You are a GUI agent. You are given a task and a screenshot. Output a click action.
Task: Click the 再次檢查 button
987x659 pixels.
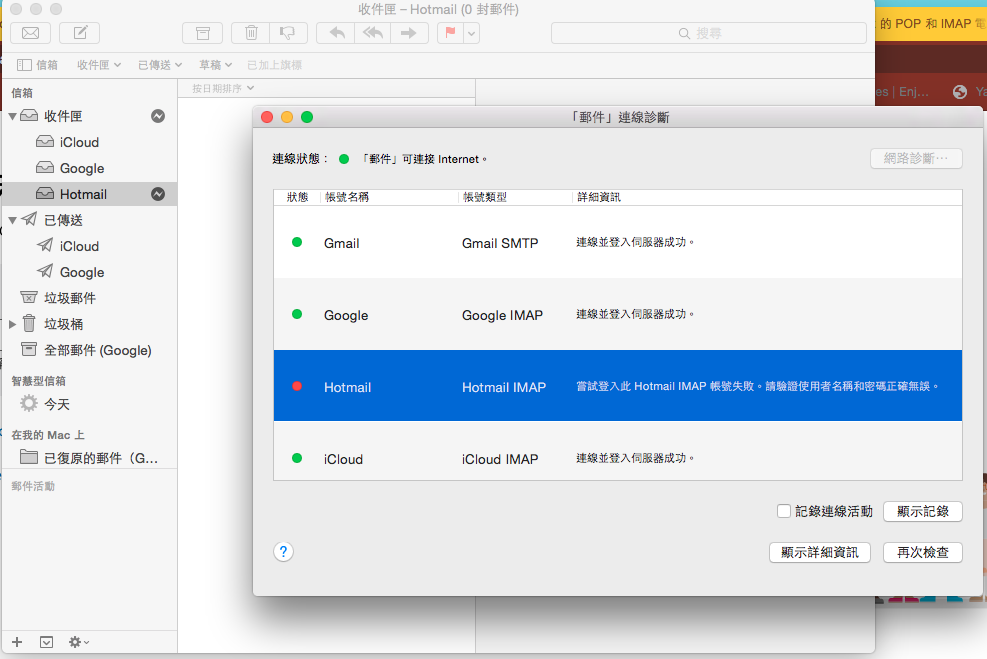click(x=922, y=552)
